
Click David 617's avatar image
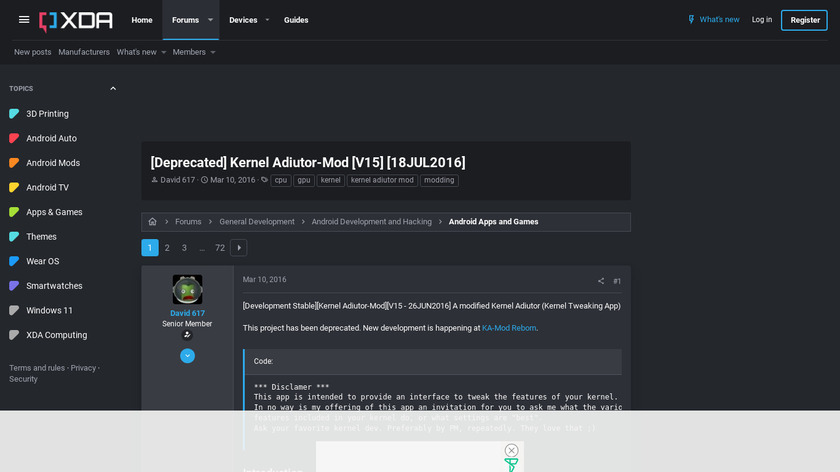(188, 289)
